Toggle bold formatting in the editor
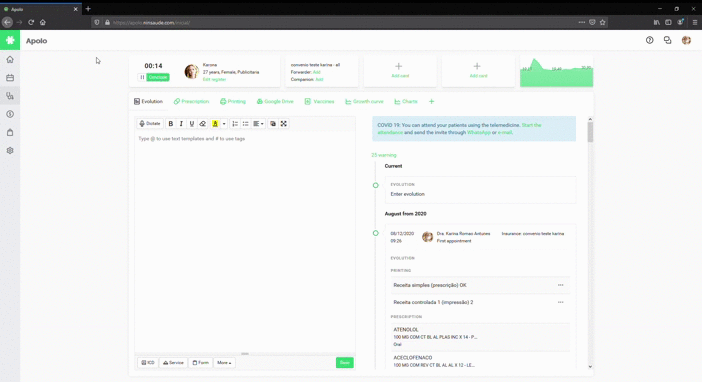Screen dimensions: 702x382 tap(171, 124)
